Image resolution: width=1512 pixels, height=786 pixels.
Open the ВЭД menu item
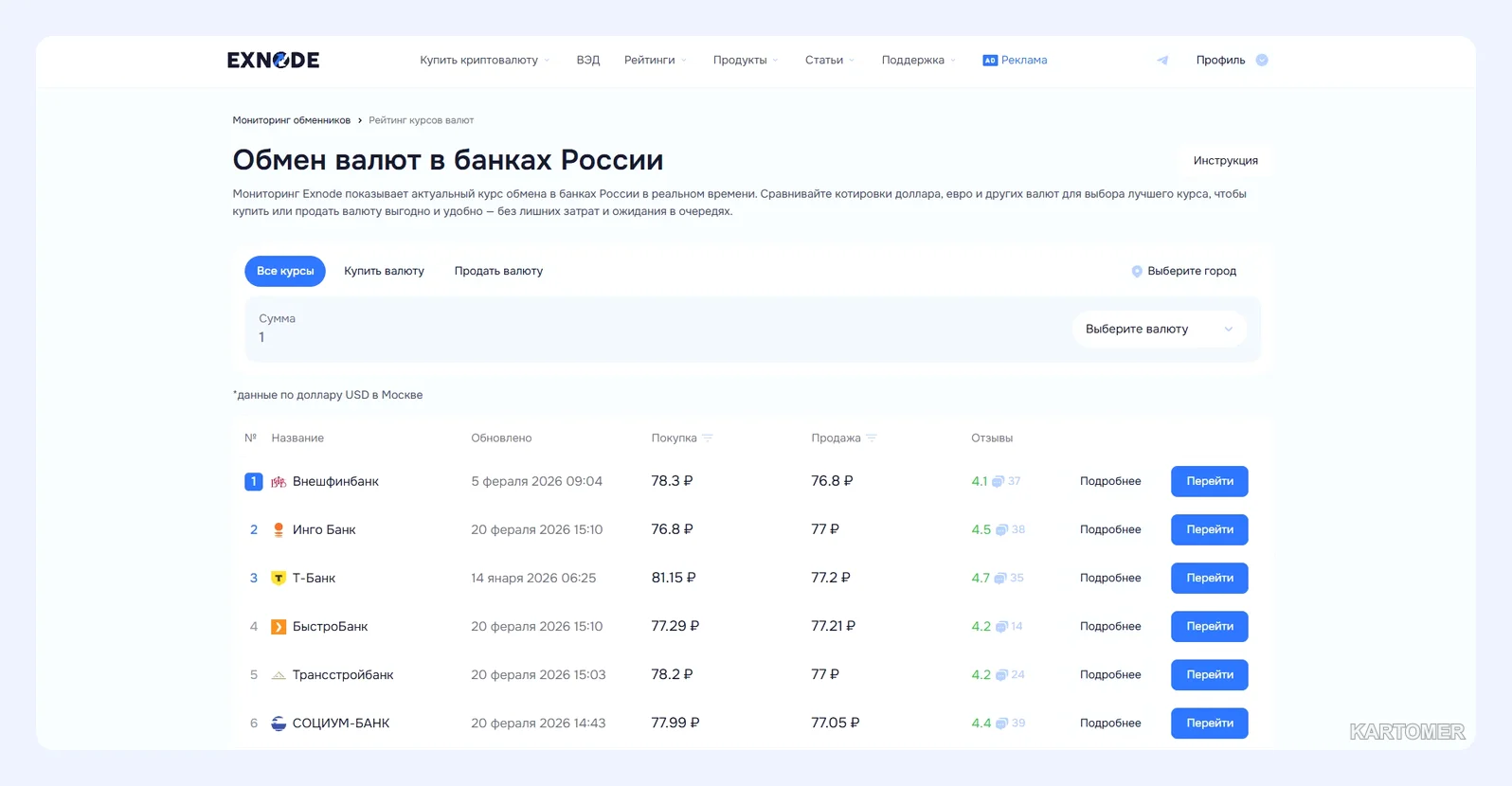[588, 60]
